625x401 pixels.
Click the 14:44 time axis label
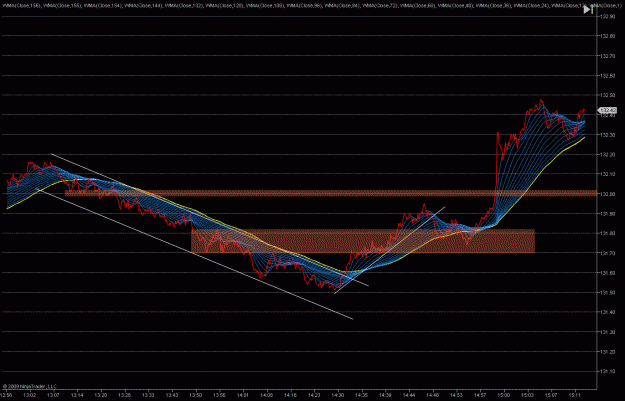click(x=409, y=395)
